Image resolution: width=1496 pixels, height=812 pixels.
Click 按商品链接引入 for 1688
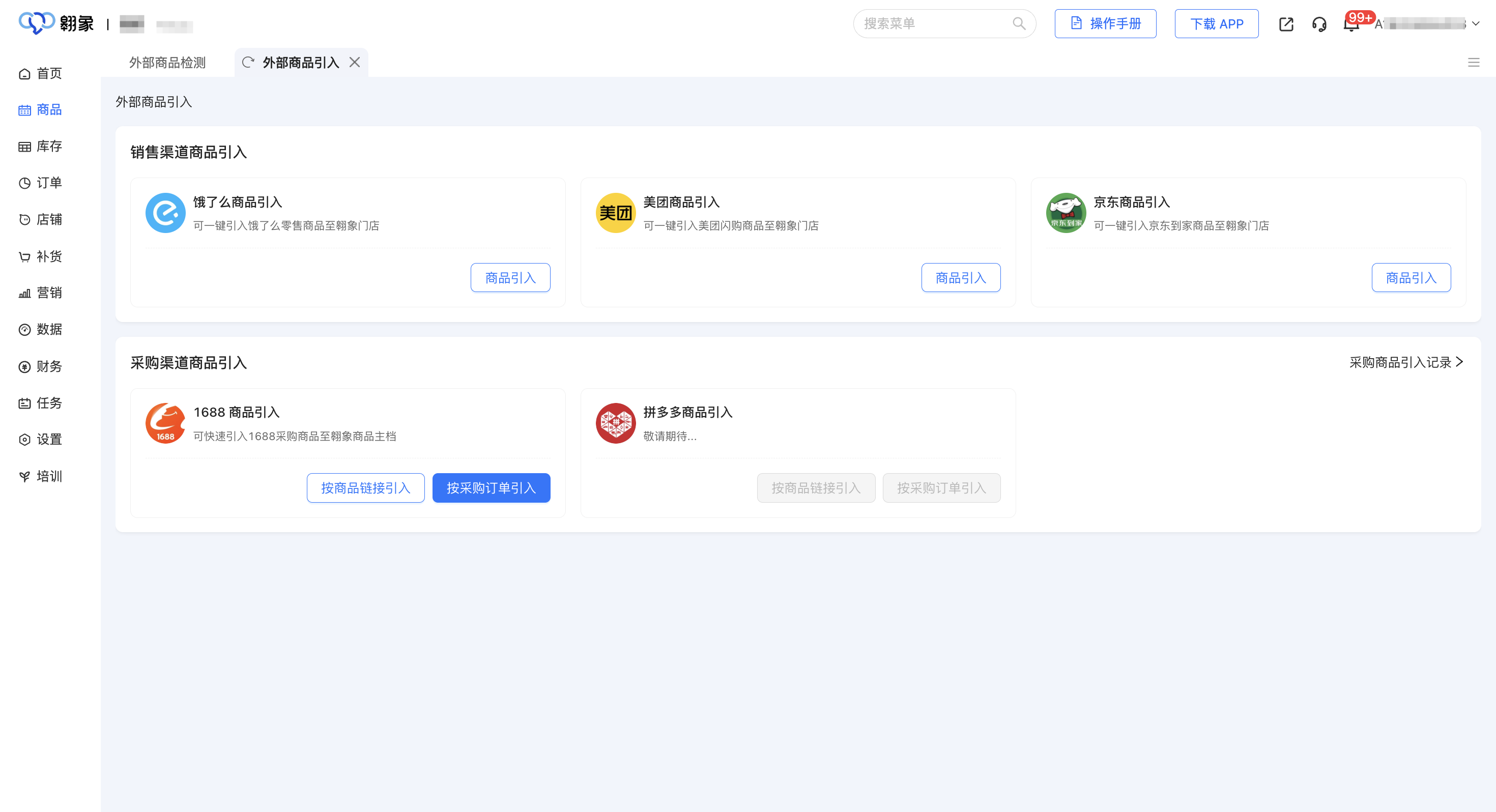365,488
